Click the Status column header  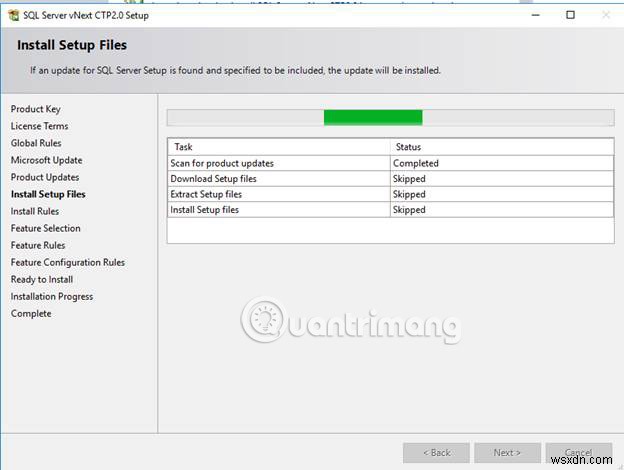(x=502, y=147)
